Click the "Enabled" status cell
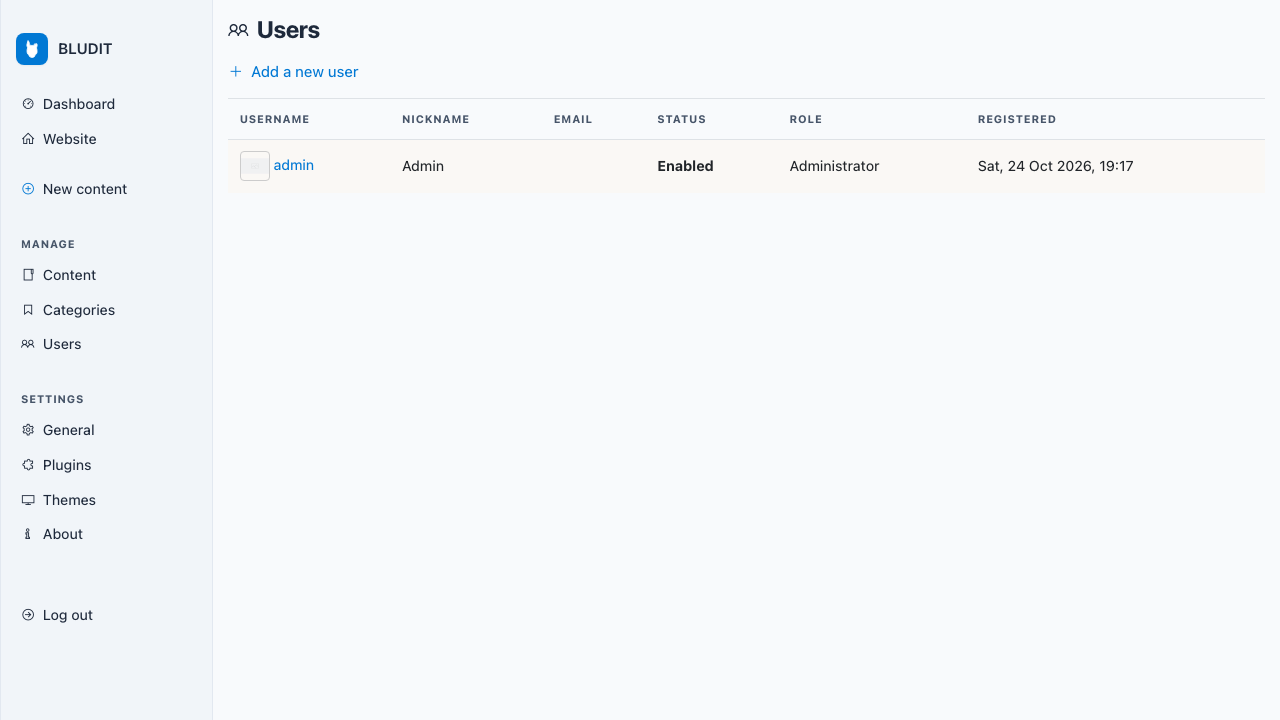 point(685,166)
